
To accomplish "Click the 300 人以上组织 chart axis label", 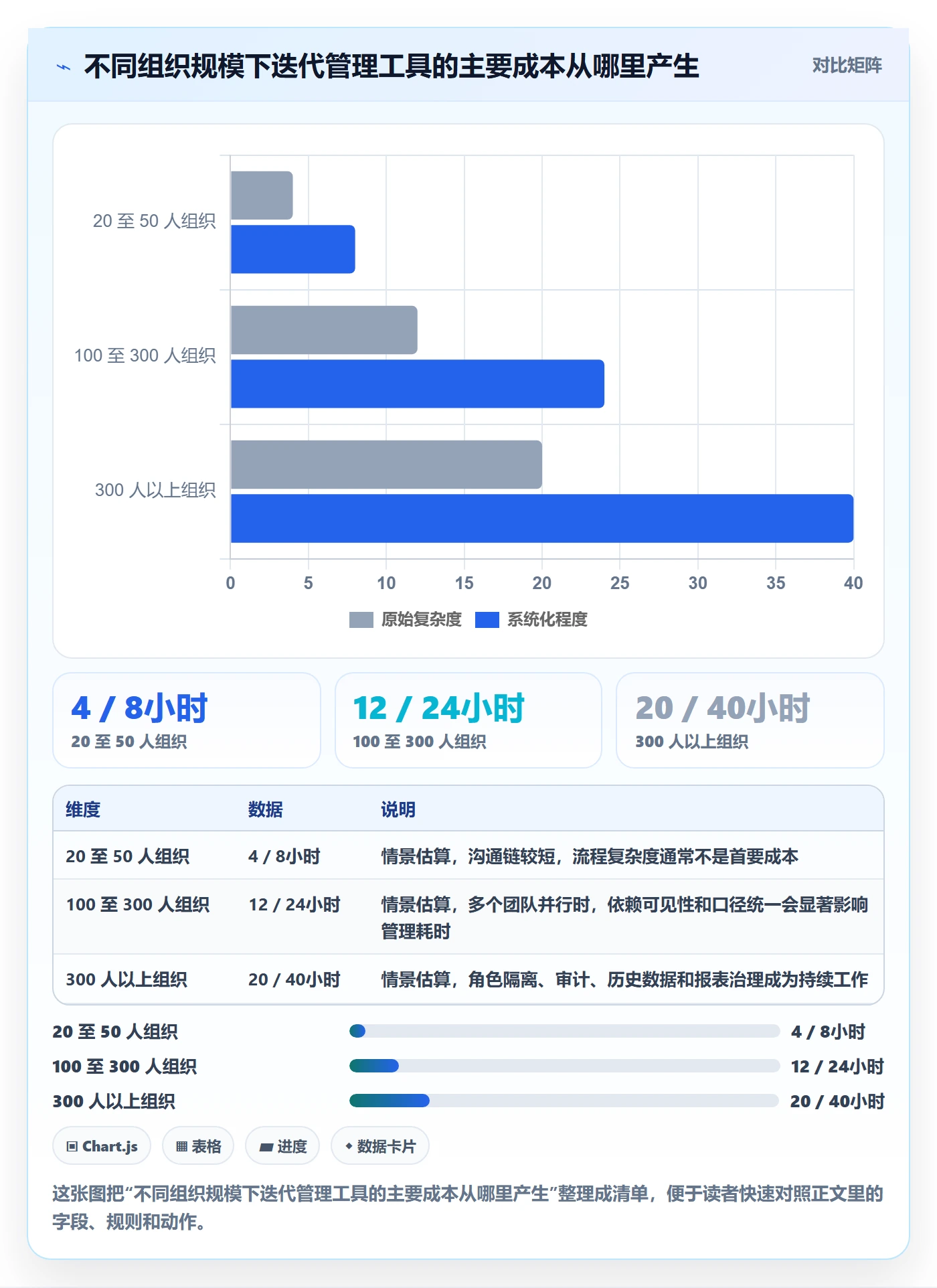I will tap(155, 490).
